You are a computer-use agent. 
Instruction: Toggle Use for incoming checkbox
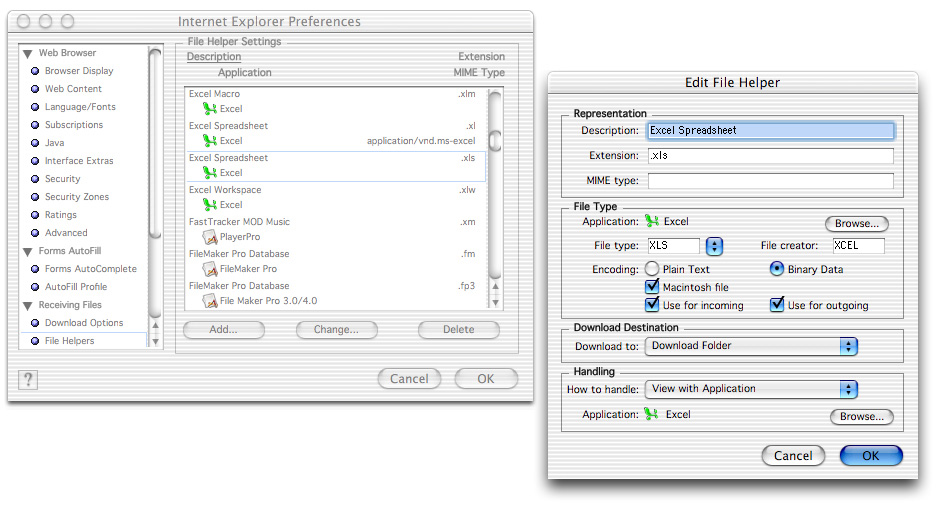[652, 305]
